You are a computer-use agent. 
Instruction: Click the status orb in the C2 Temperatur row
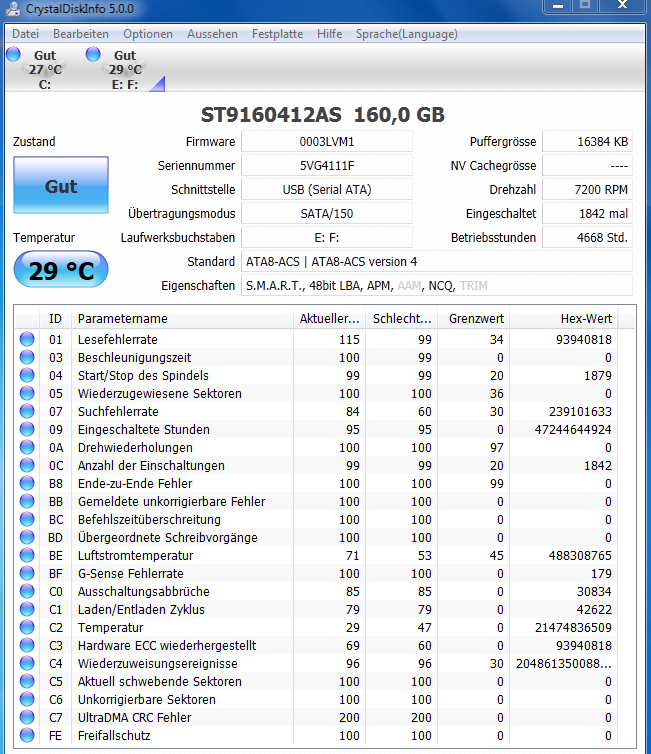click(x=27, y=627)
